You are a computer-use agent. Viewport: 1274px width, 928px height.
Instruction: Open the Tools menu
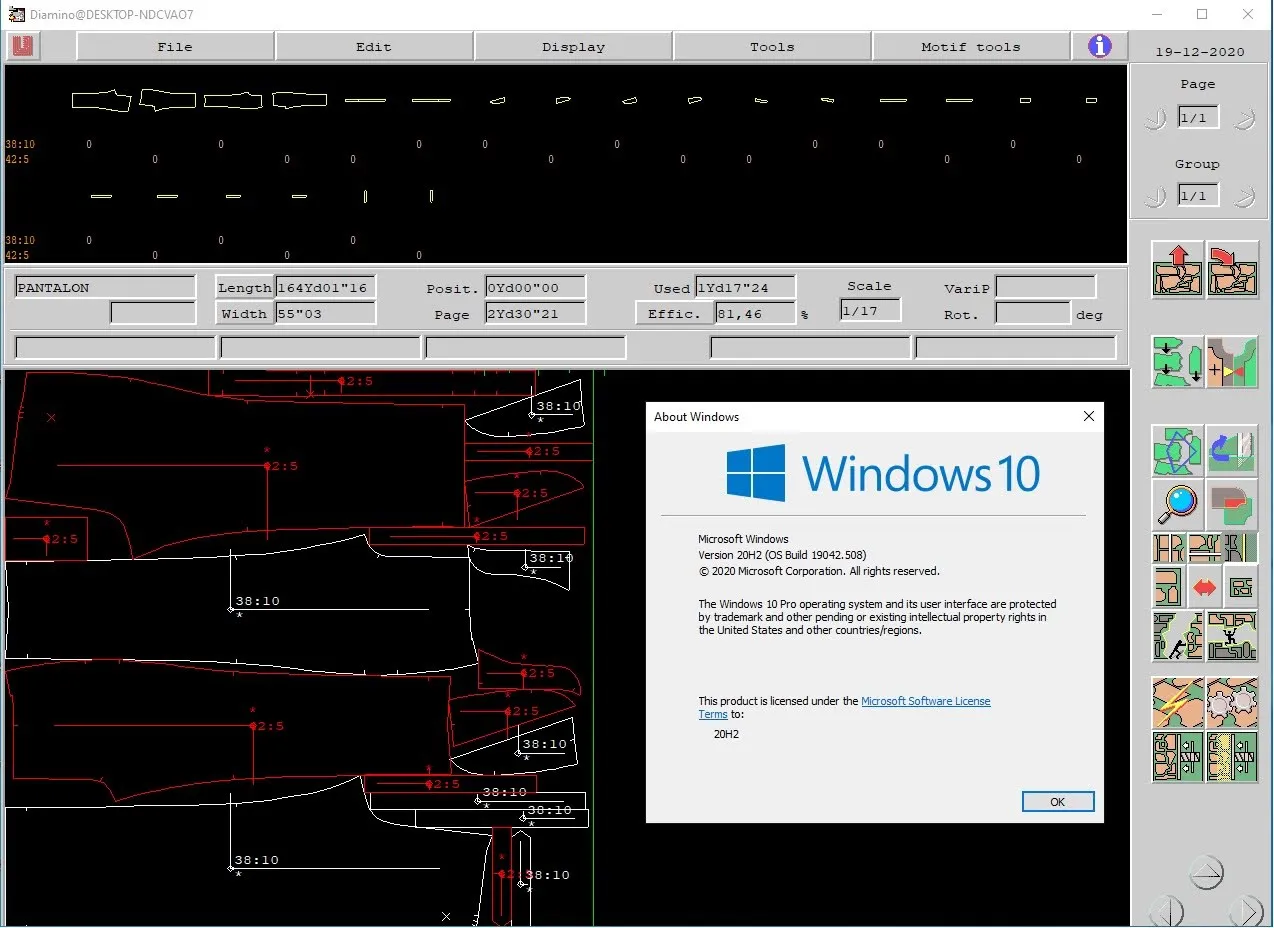click(x=772, y=47)
